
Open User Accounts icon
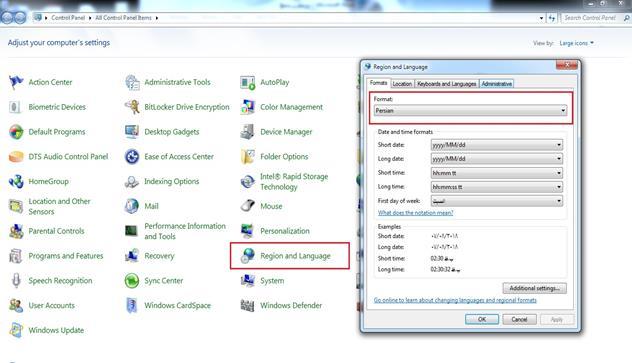click(16, 305)
